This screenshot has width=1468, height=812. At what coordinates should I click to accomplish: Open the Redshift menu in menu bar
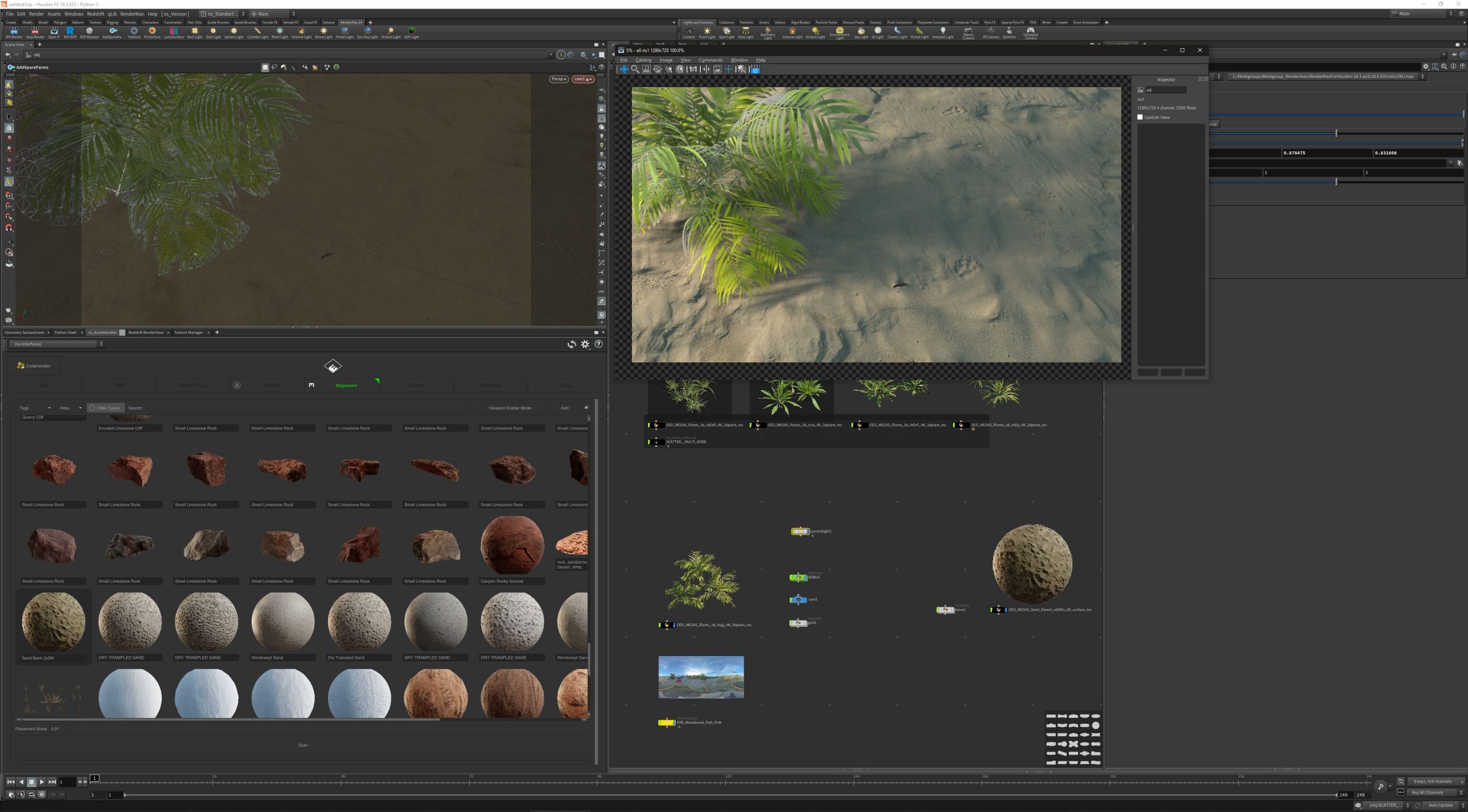coord(95,14)
